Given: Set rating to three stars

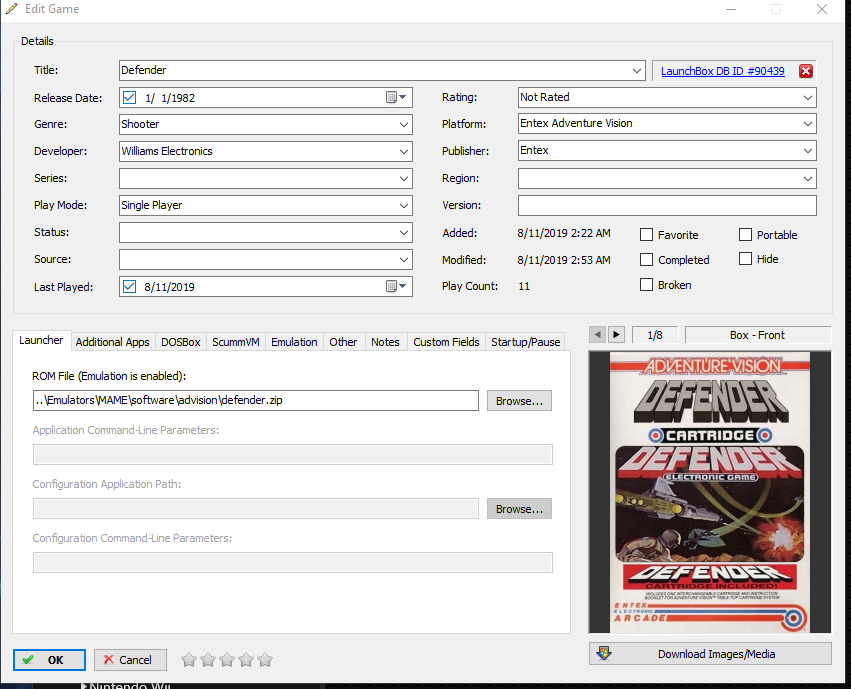Looking at the screenshot, I should [x=227, y=660].
